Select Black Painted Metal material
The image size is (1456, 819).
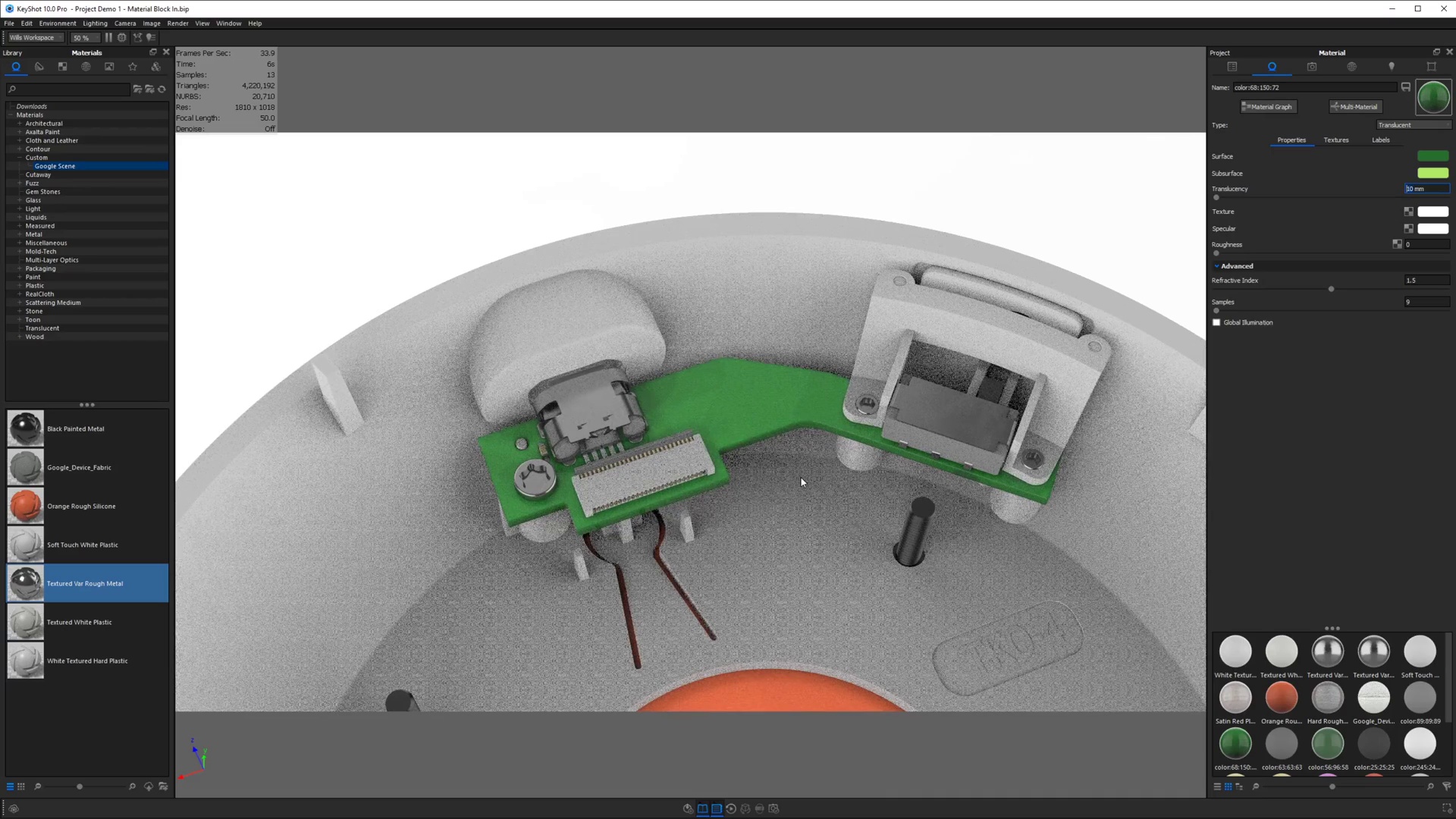point(87,428)
